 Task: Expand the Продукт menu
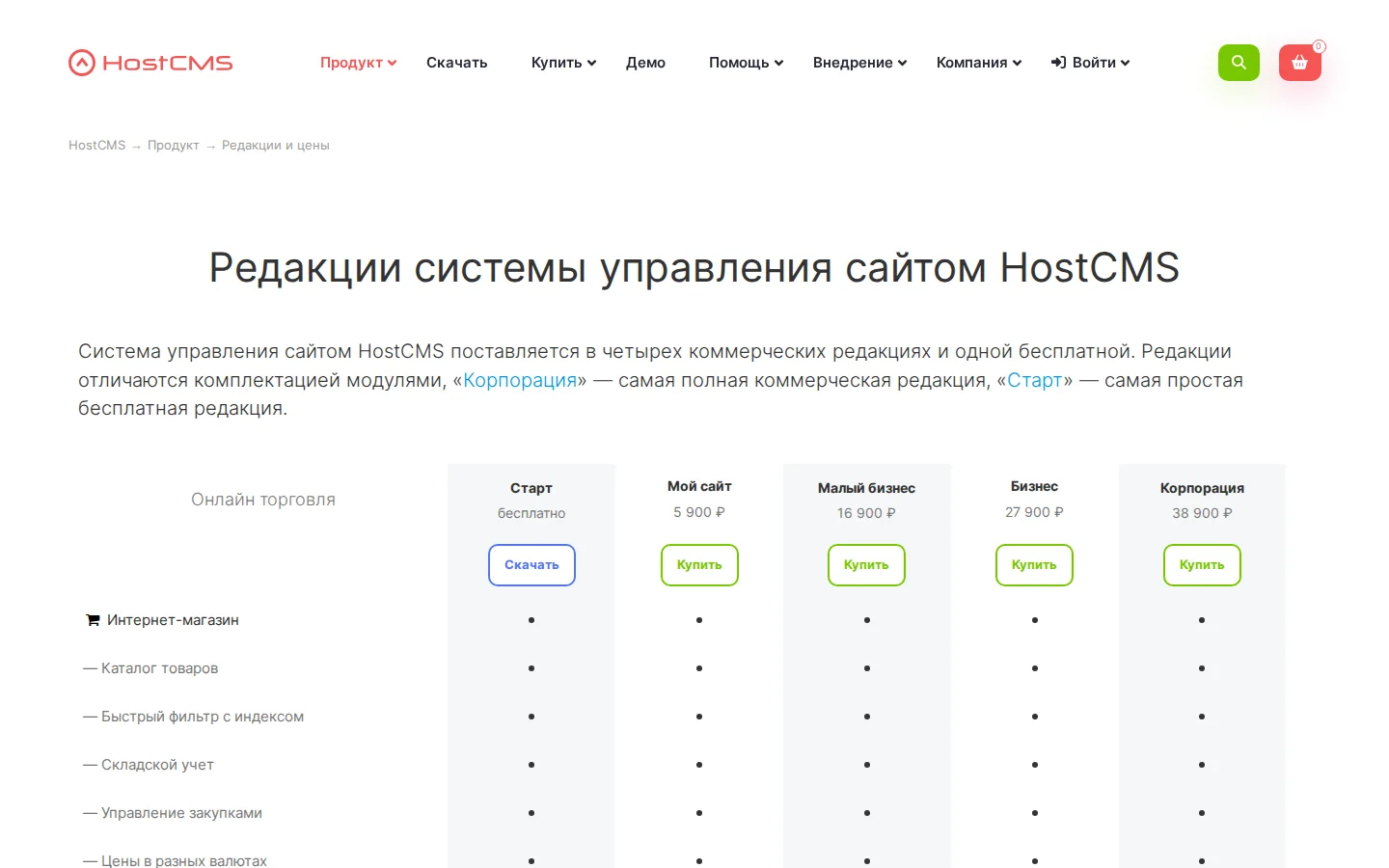click(358, 63)
